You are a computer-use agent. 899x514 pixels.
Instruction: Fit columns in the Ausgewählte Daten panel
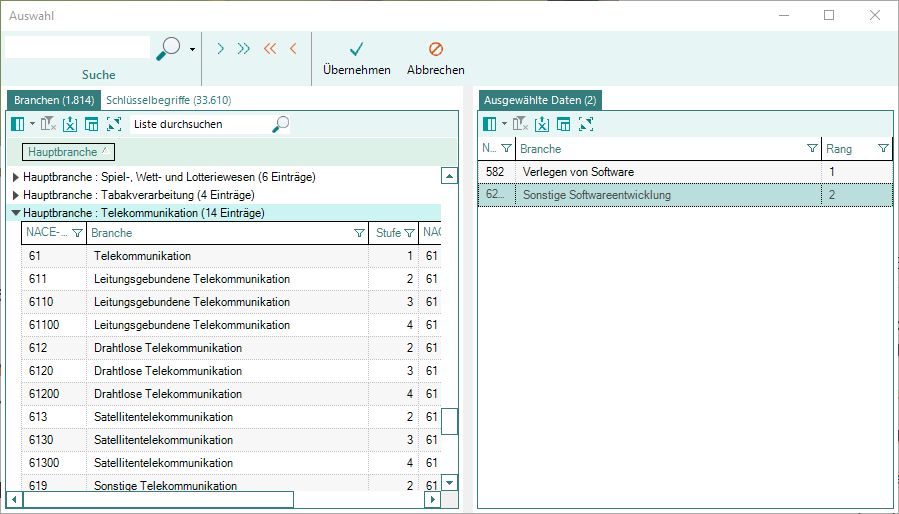point(586,124)
